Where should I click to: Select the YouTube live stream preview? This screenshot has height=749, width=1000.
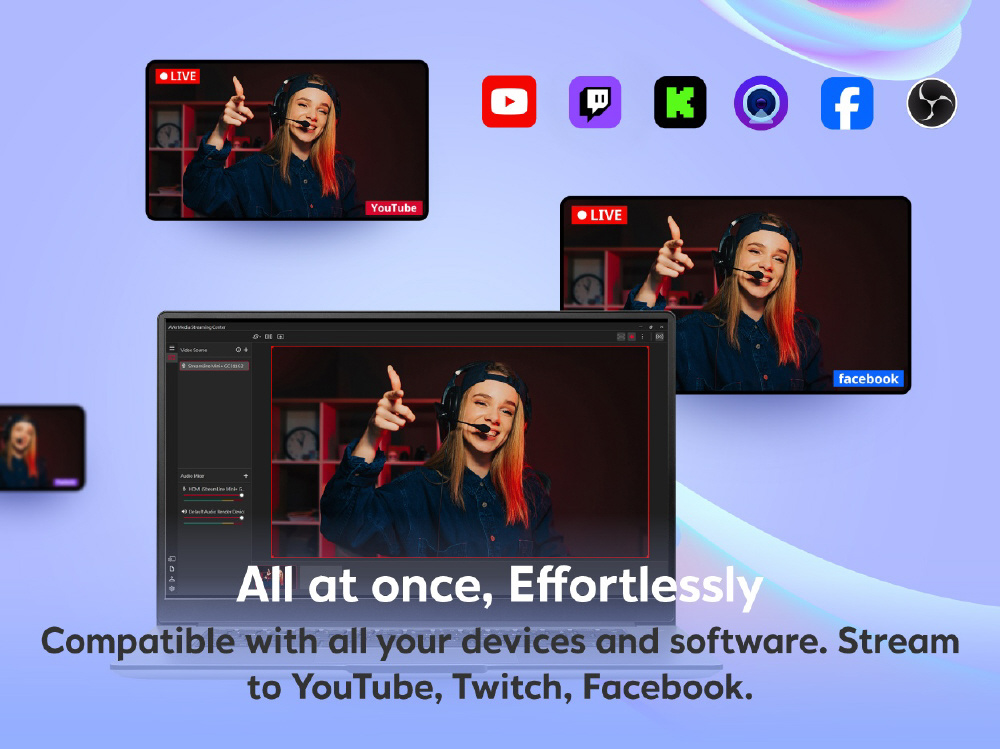[287, 140]
